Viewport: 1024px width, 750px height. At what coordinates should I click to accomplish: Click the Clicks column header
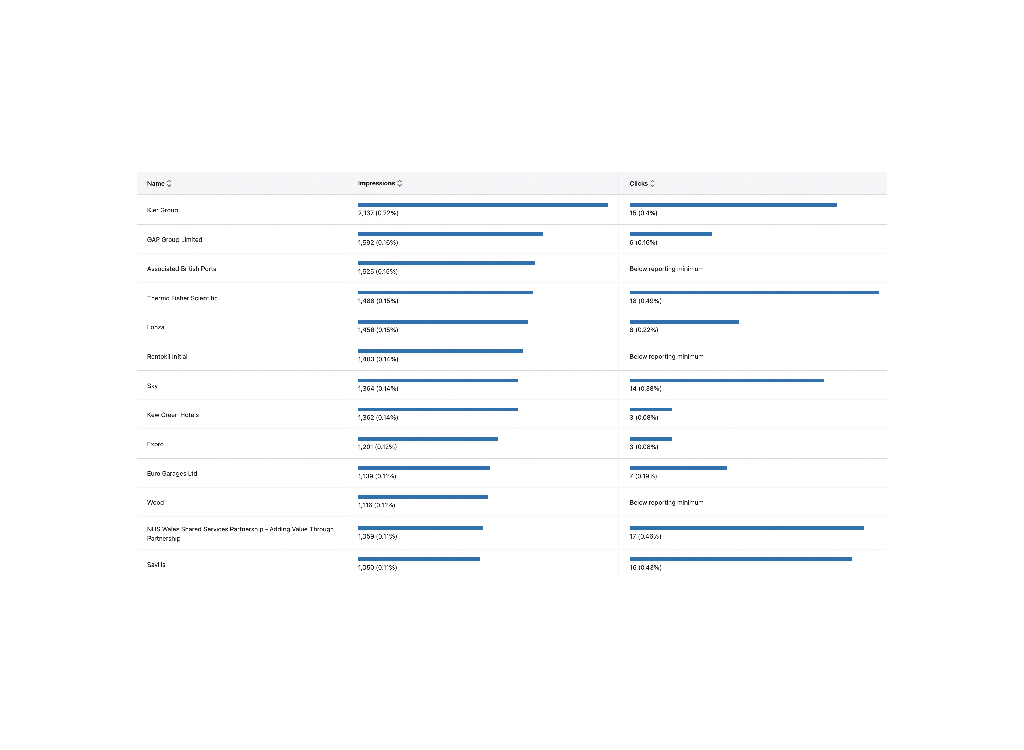[640, 183]
